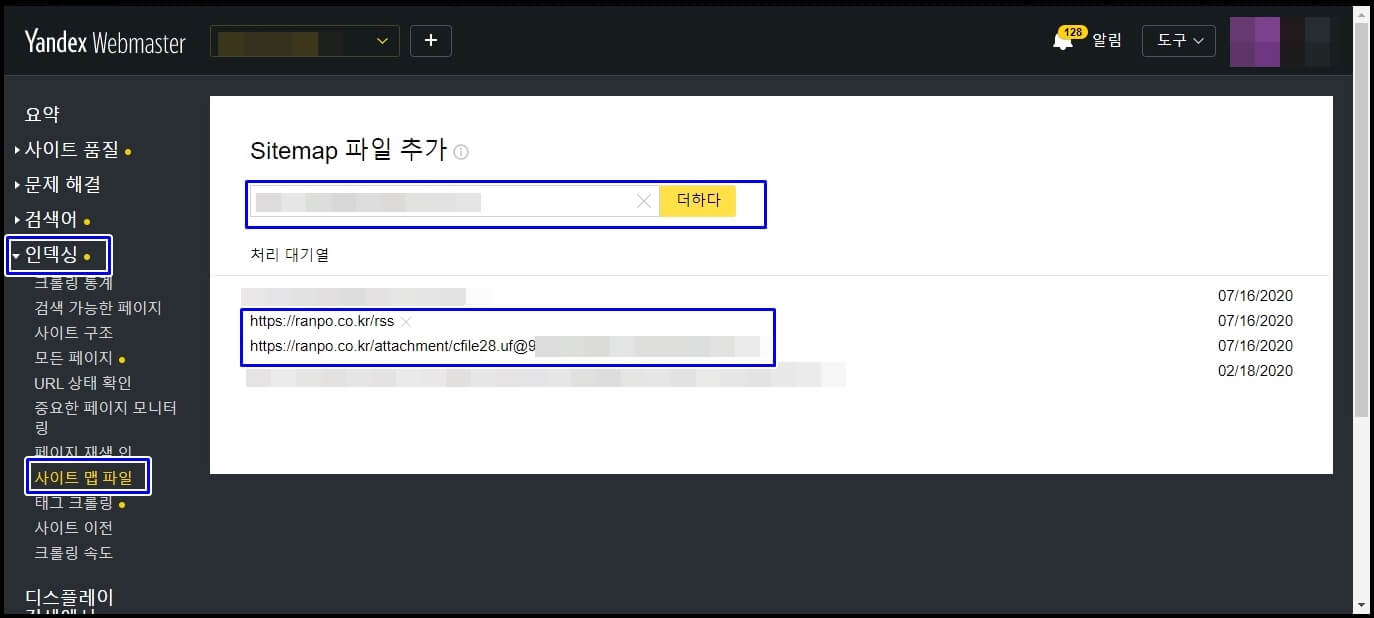Open 크롤링 속도 page
The height and width of the screenshot is (618, 1374).
[73, 553]
